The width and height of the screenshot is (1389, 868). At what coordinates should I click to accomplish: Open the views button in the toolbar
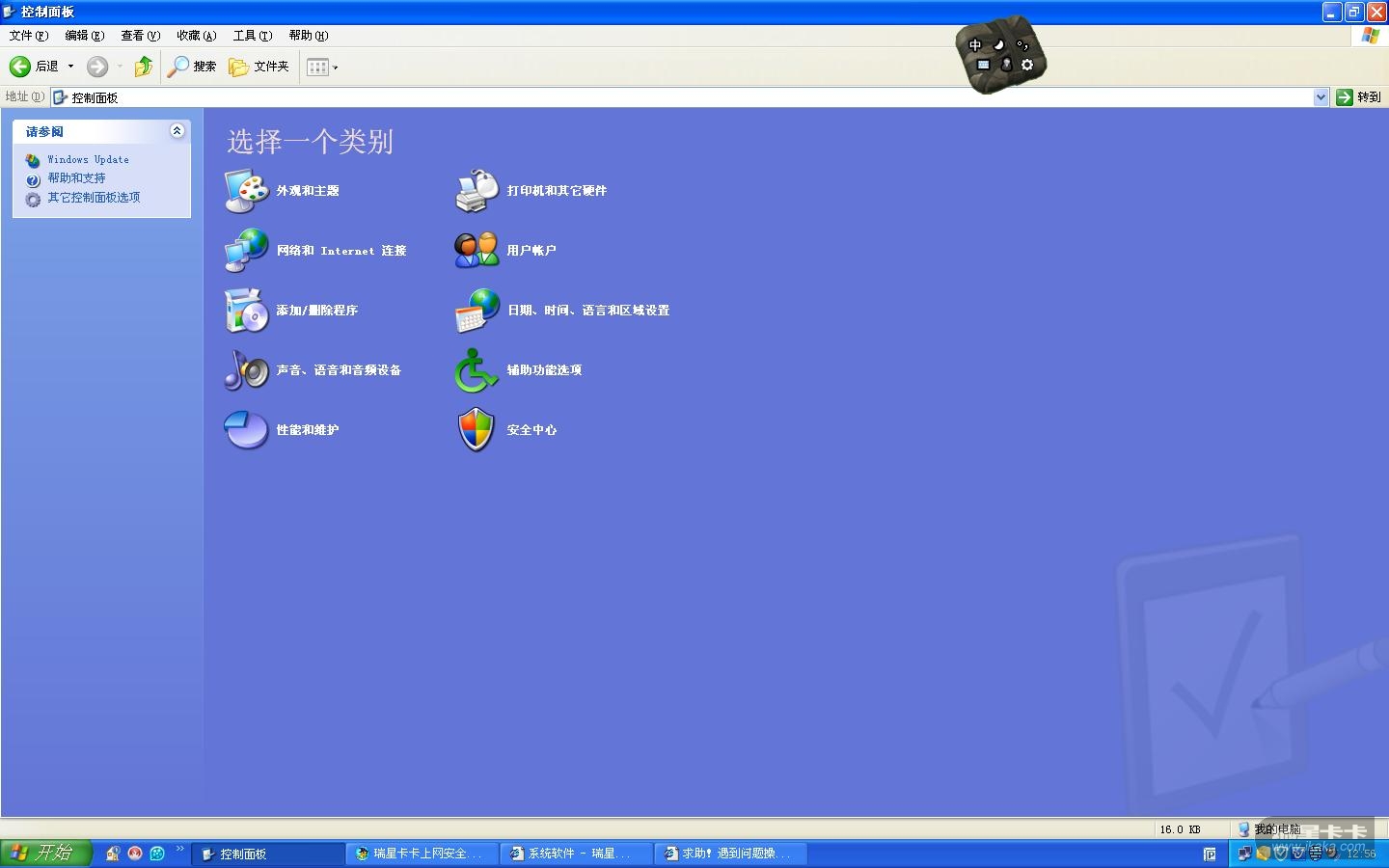tap(322, 67)
